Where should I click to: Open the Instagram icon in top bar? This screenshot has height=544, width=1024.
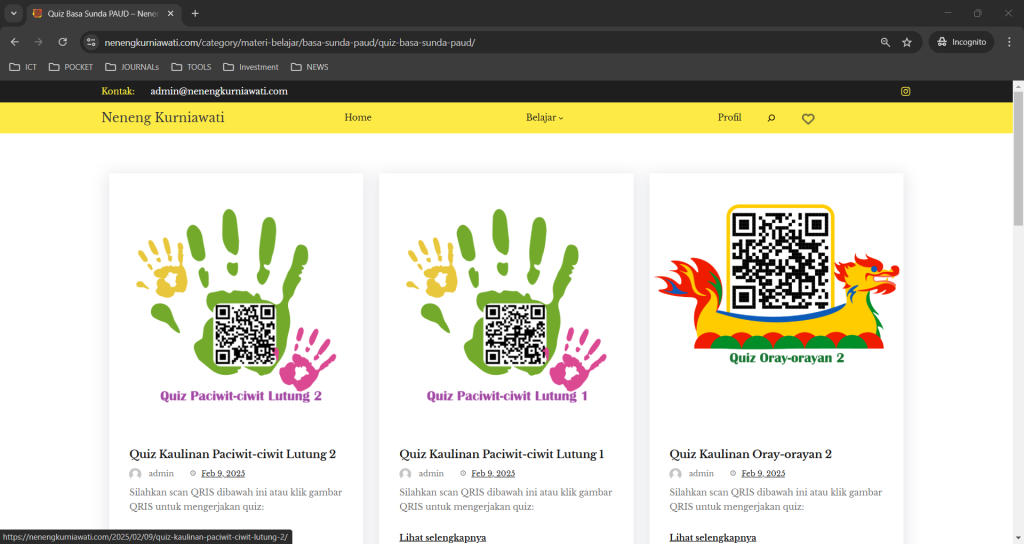coord(905,91)
